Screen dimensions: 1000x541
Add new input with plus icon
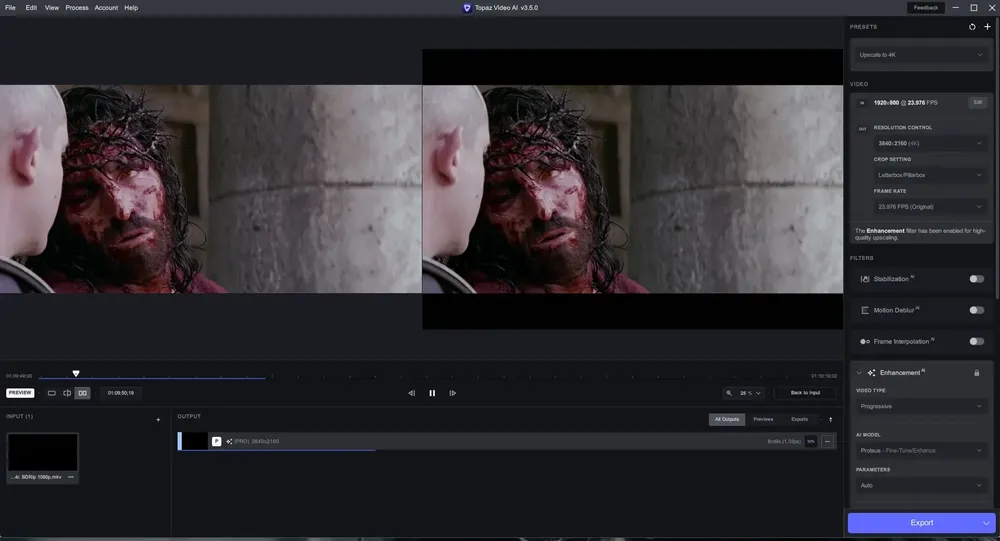tap(158, 419)
